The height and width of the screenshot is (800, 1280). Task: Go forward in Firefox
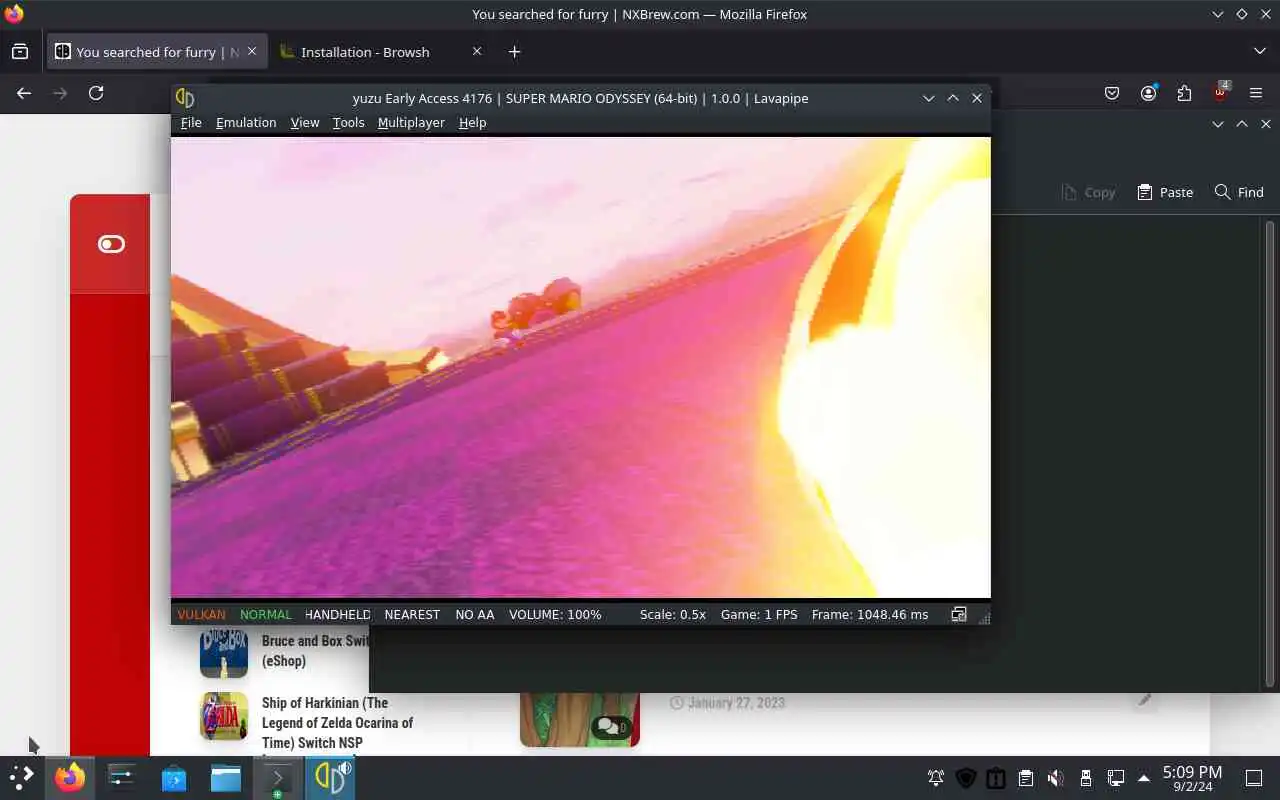point(60,93)
